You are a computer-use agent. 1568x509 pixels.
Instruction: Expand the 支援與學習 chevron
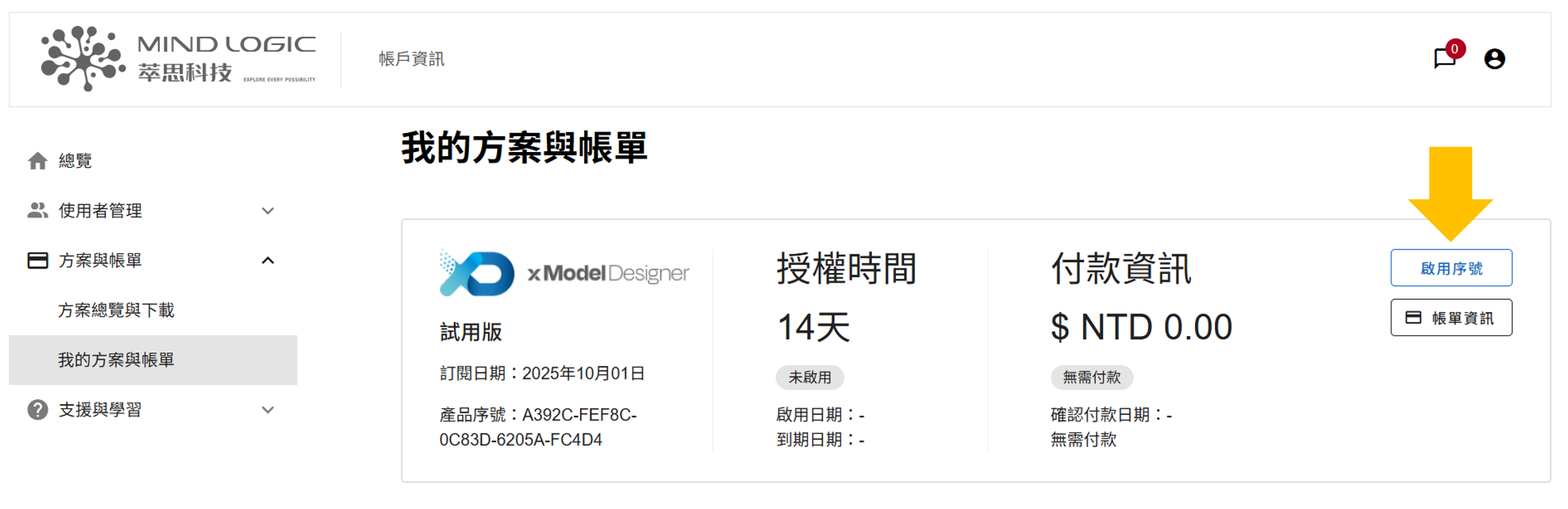[x=268, y=410]
